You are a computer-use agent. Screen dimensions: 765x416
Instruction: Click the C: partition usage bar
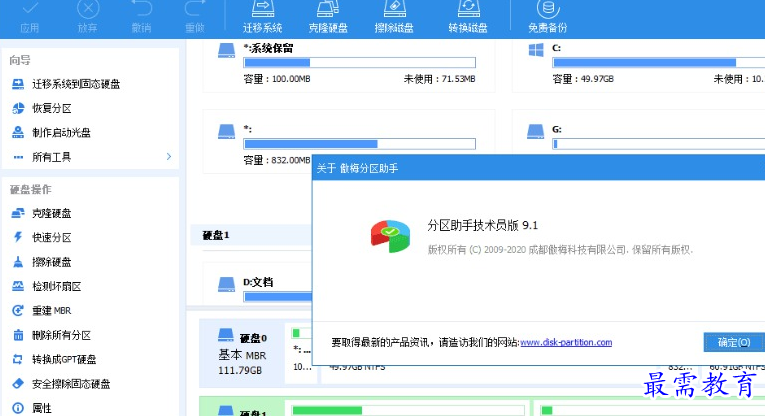(x=659, y=62)
